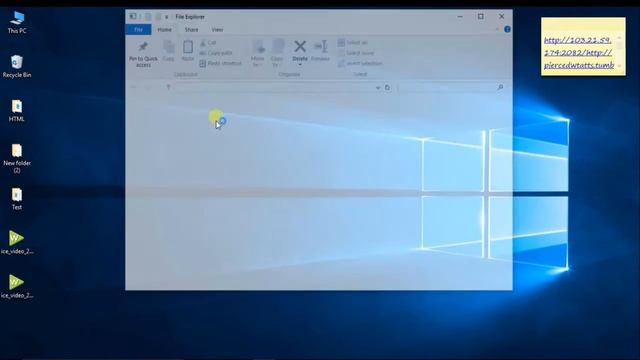Click the sticky note scrollbar
Viewport: 640px width, 360px height.
pyautogui.click(x=620, y=51)
